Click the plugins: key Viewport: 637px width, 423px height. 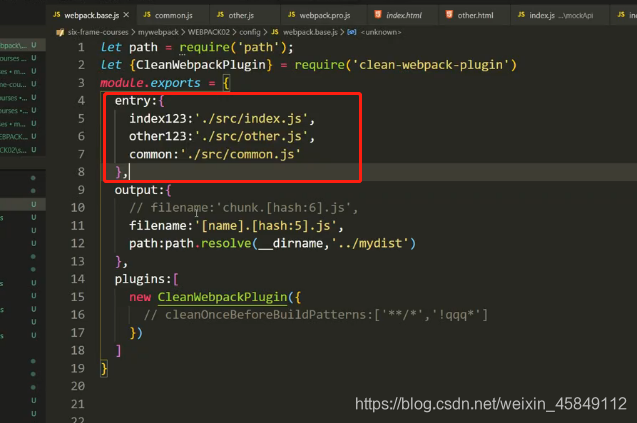click(x=143, y=279)
